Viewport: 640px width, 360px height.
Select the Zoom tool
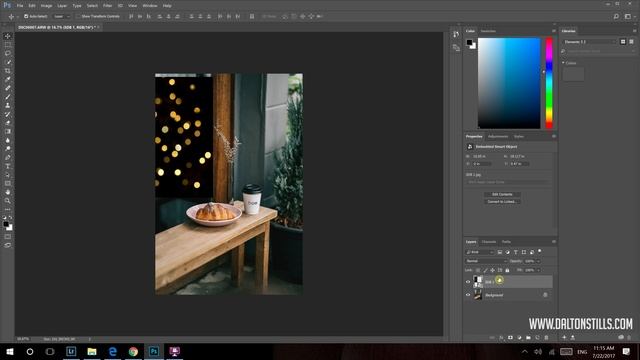click(7, 201)
